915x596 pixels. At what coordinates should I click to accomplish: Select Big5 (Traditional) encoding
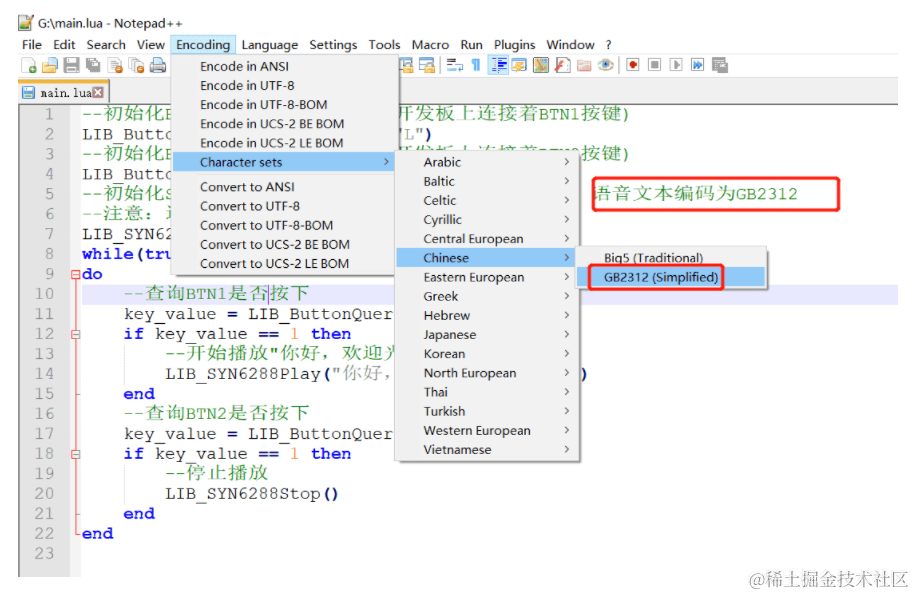click(x=670, y=258)
